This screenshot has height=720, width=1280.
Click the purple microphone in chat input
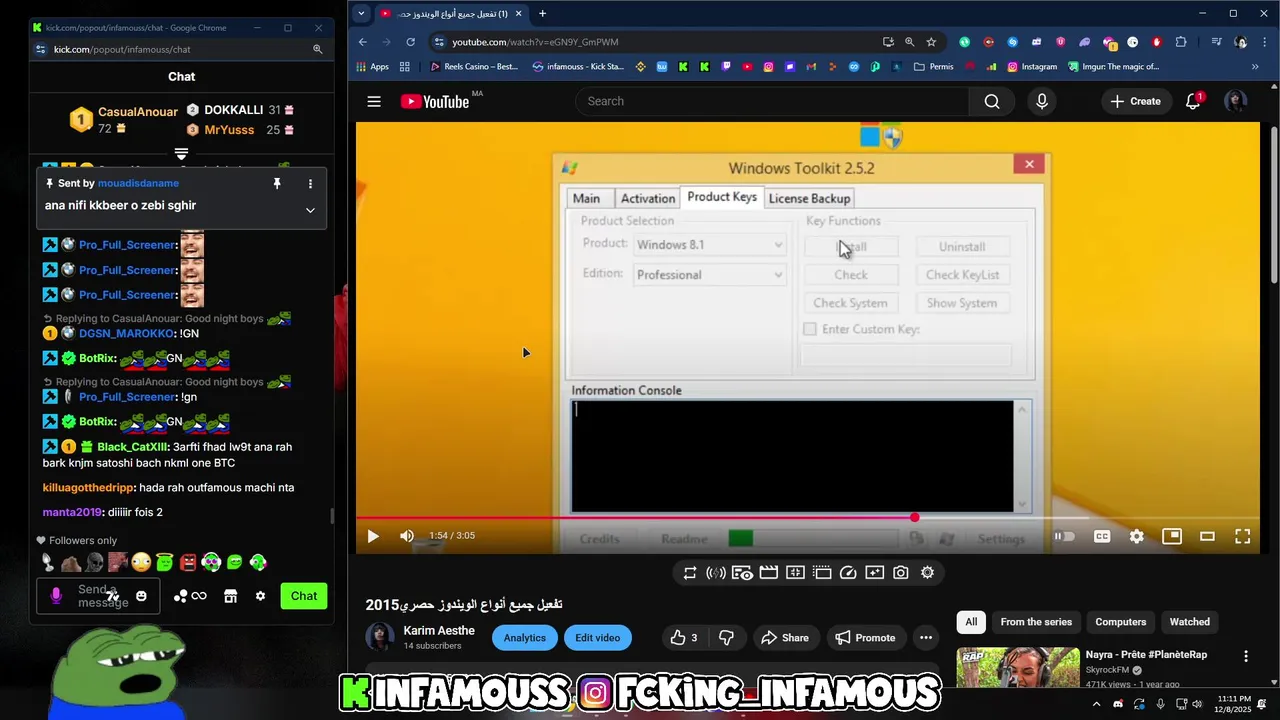56,596
